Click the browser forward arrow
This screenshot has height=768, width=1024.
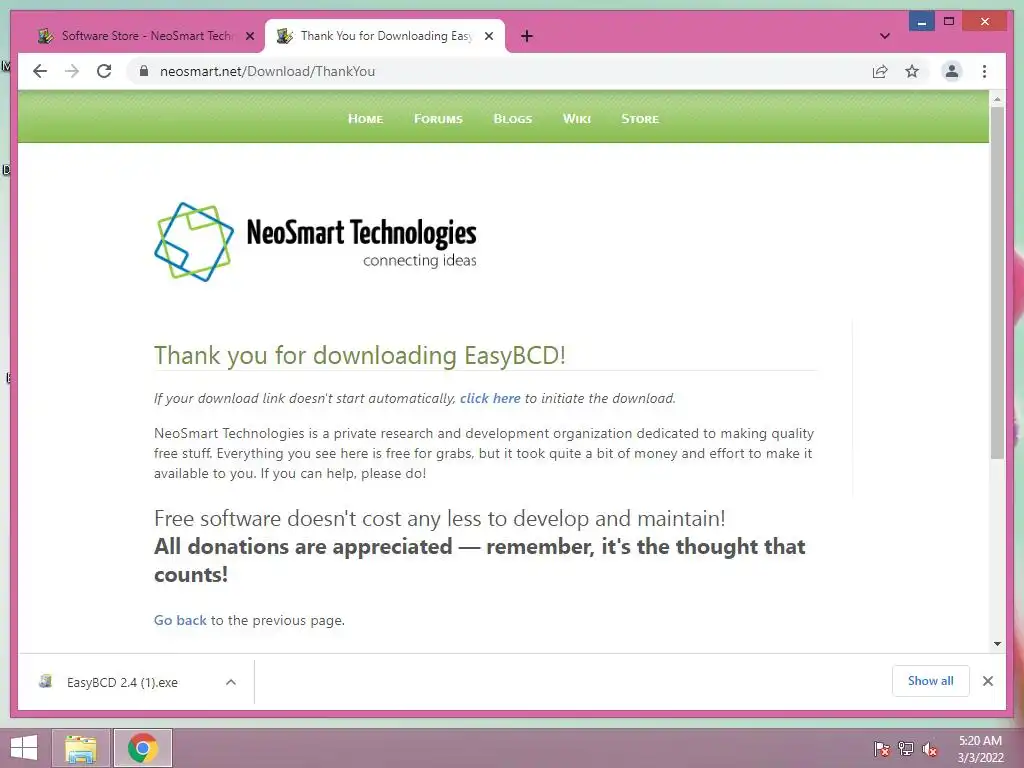(72, 71)
